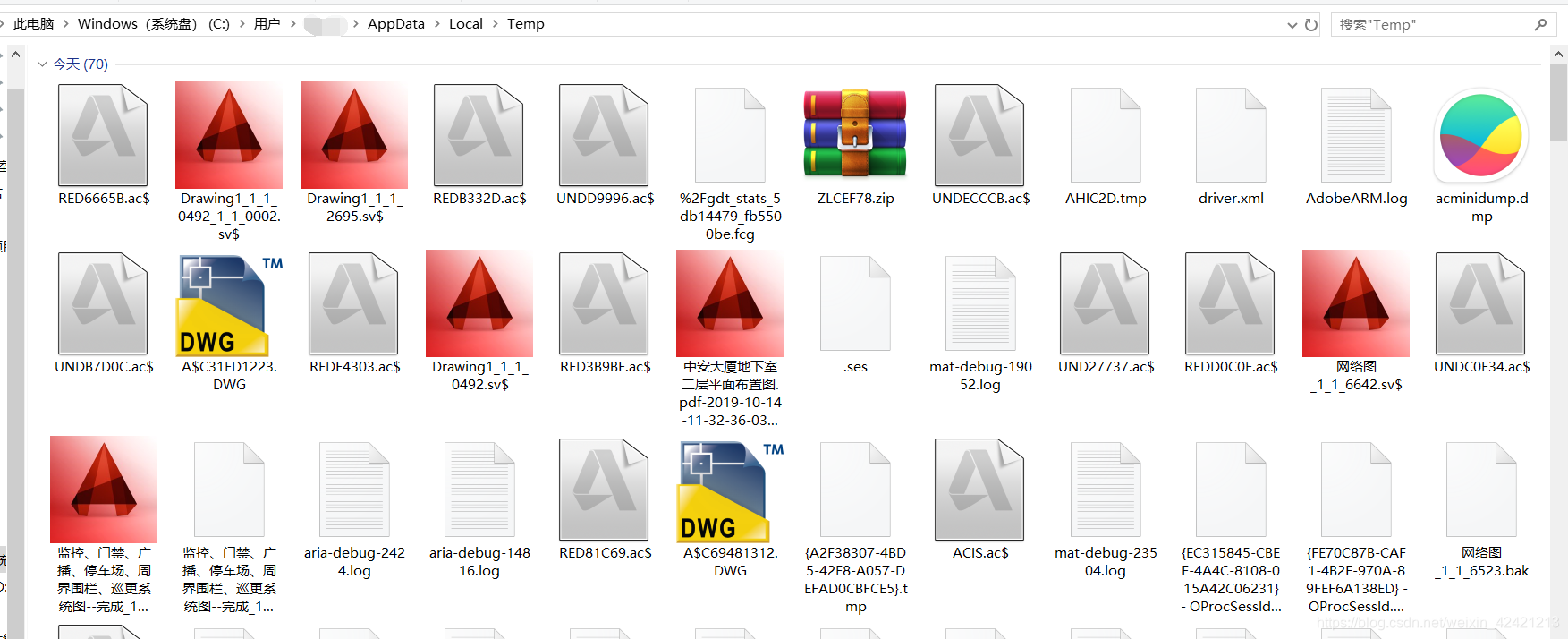Click the RED81C69.ac$ file icon
Viewport: 1568px width, 639px height.
coord(605,490)
